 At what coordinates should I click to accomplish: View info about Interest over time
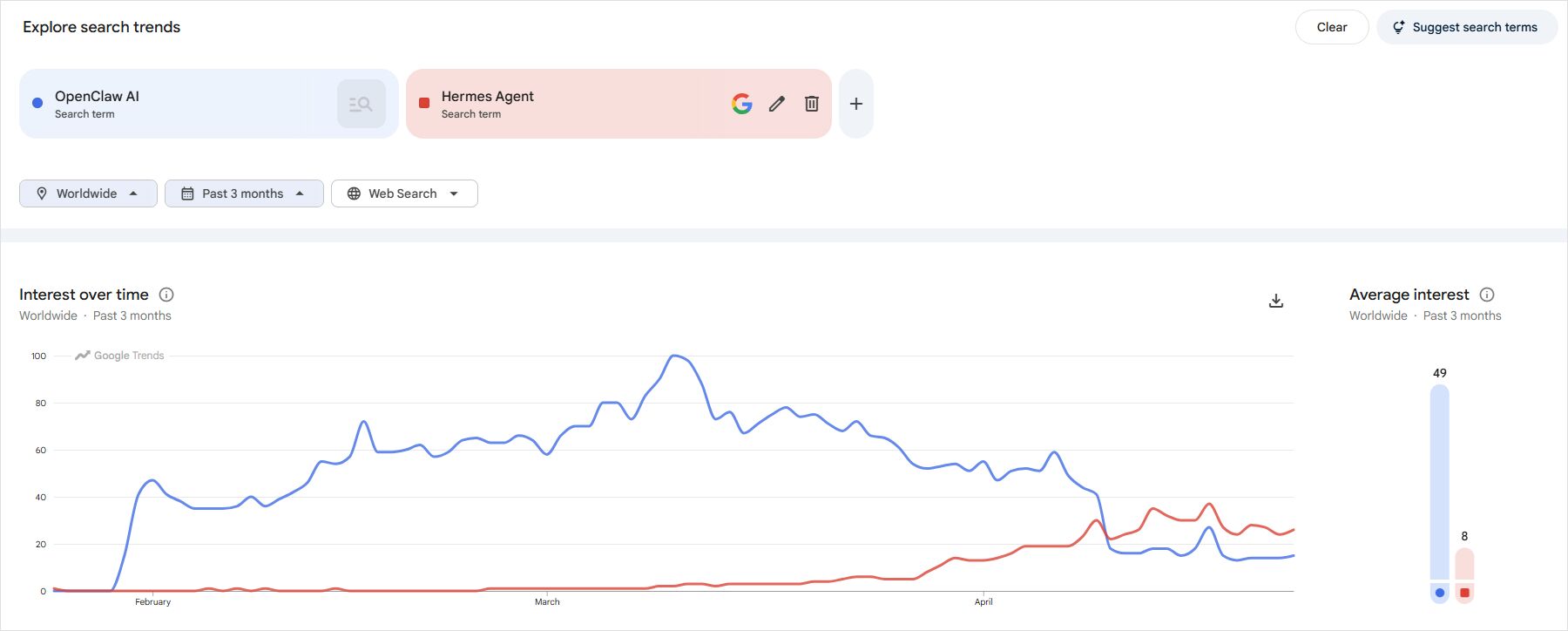(x=166, y=295)
